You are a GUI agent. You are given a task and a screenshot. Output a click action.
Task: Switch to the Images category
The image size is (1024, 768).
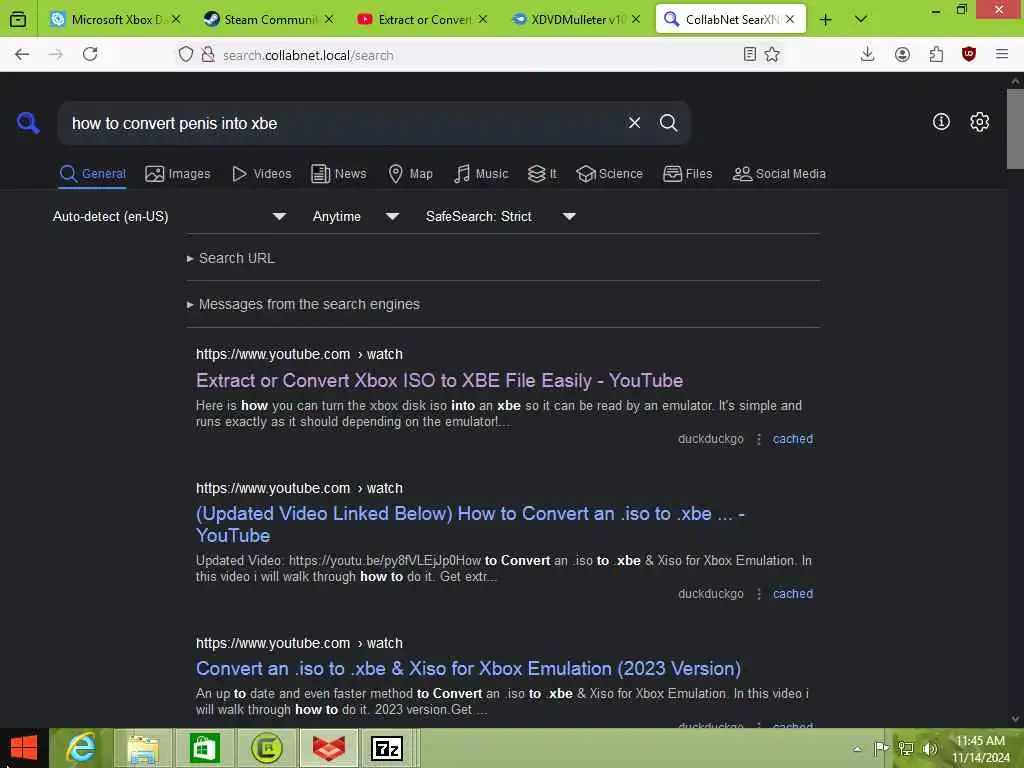point(178,174)
